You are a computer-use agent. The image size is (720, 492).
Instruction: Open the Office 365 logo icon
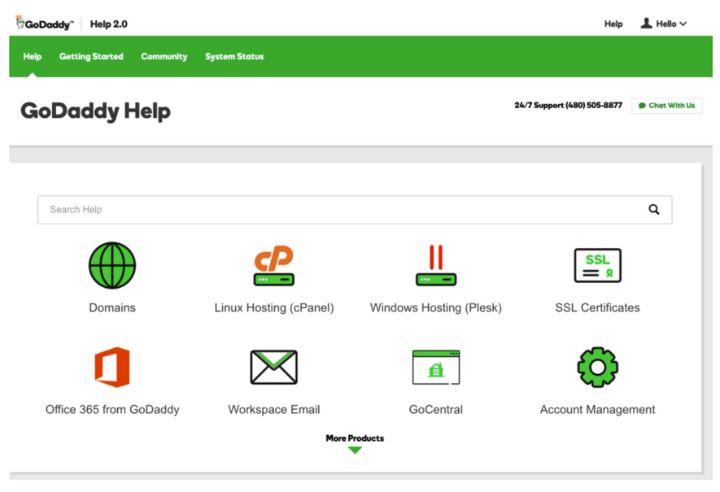[x=112, y=367]
